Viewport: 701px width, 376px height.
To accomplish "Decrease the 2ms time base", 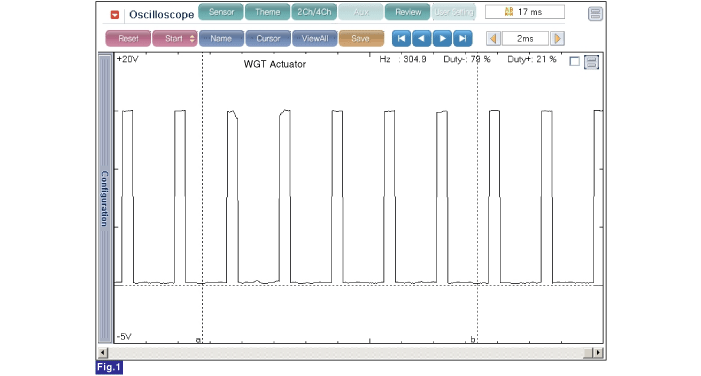I will tap(494, 38).
